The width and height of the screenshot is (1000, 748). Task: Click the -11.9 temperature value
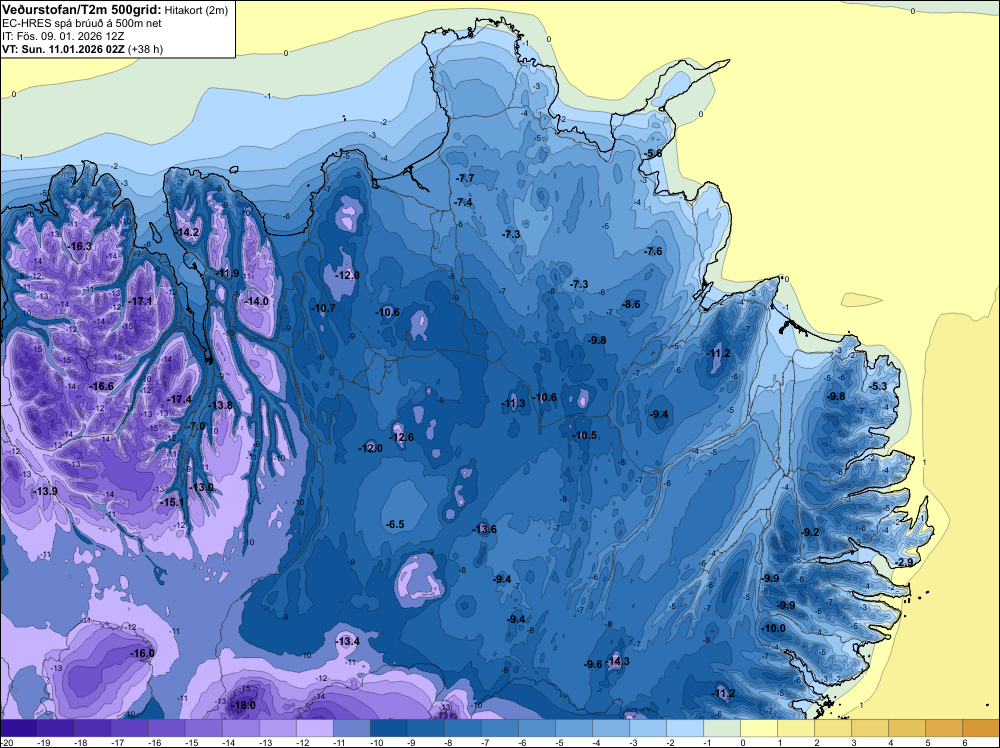click(227, 274)
